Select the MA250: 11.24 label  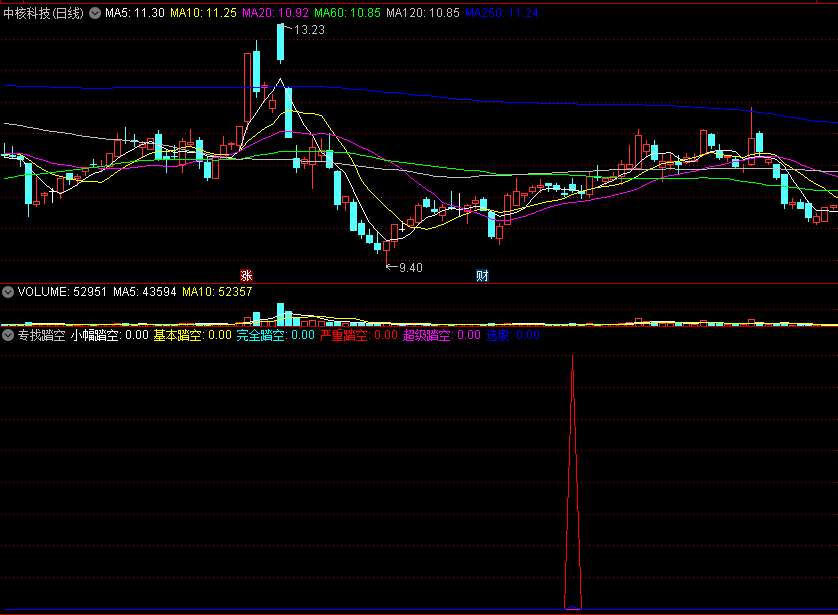pos(502,13)
